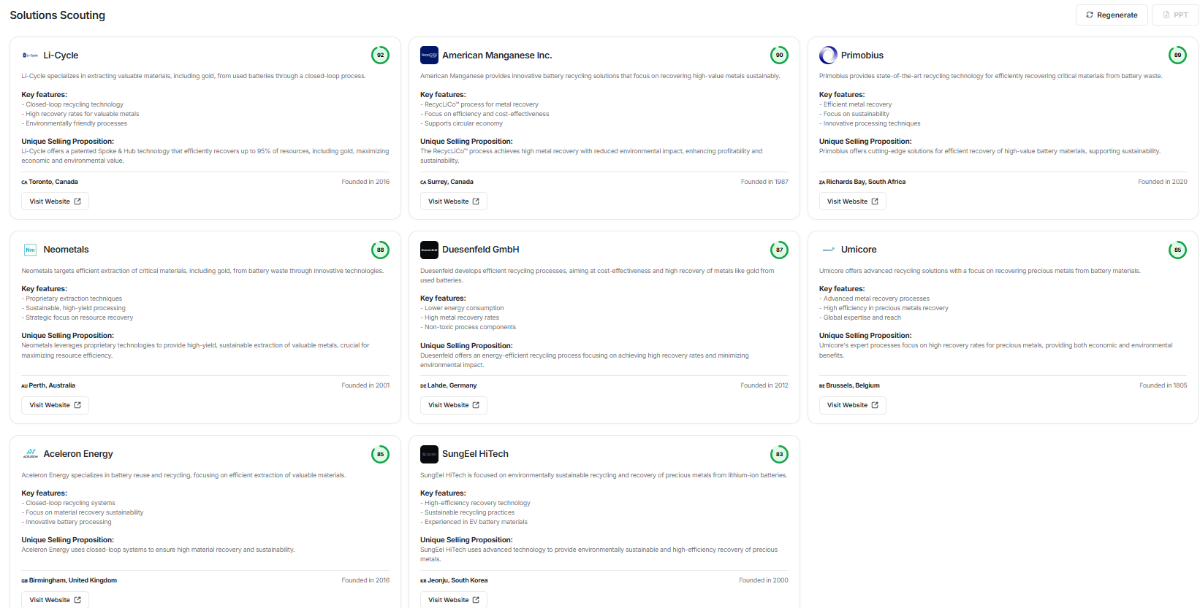Click the Perth, Australia location text

click(x=51, y=385)
